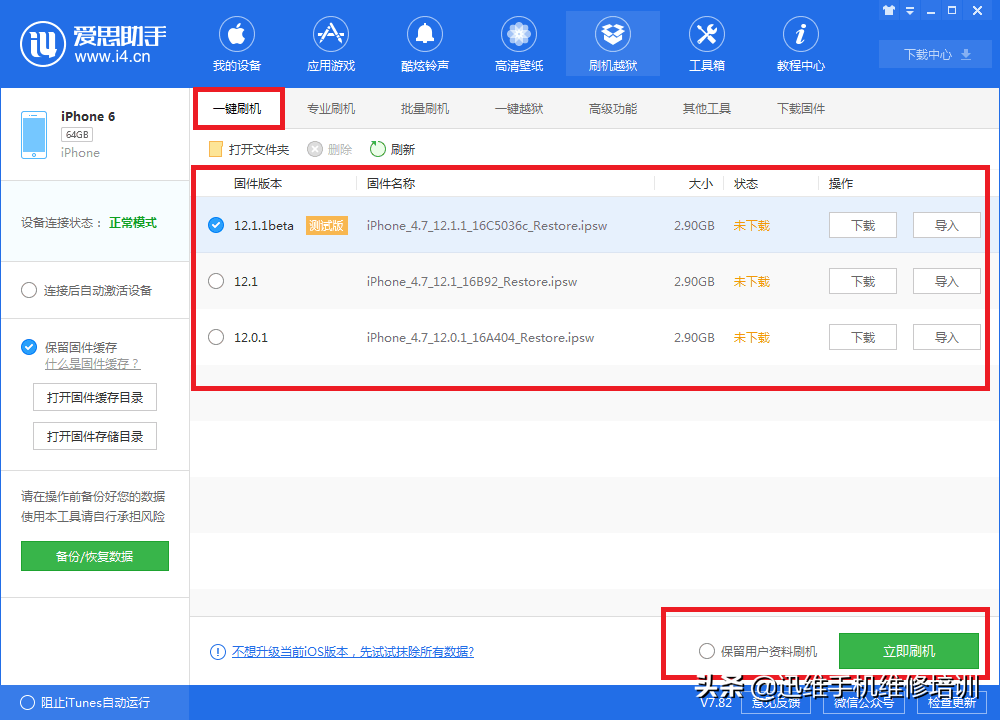
Task: Open the 下载中心 download center
Action: click(934, 54)
